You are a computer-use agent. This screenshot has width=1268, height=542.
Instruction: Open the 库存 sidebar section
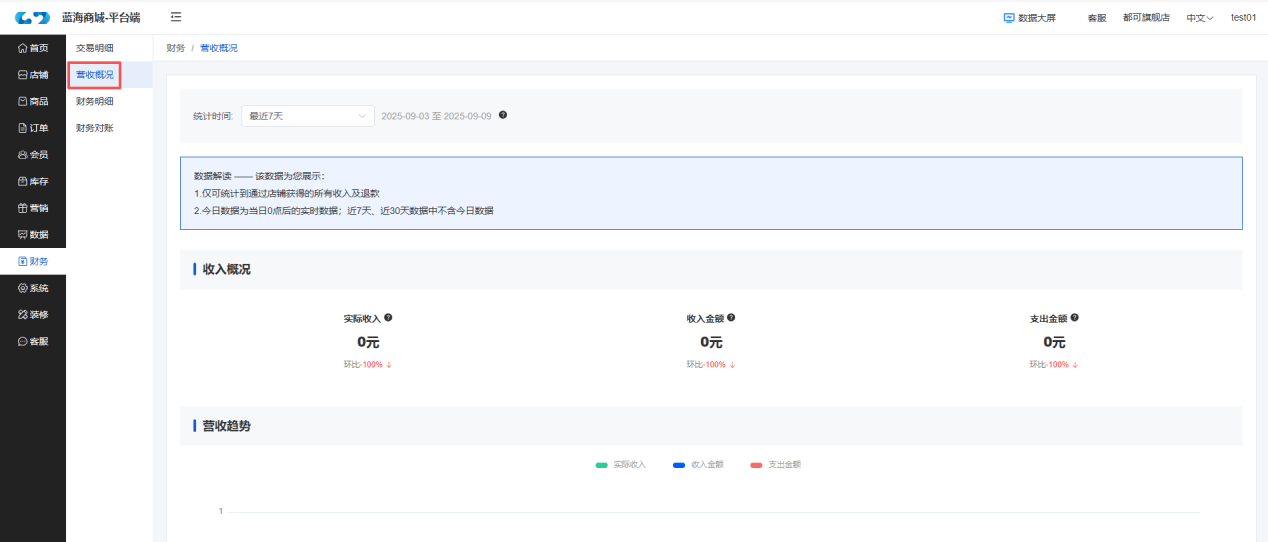(x=33, y=182)
